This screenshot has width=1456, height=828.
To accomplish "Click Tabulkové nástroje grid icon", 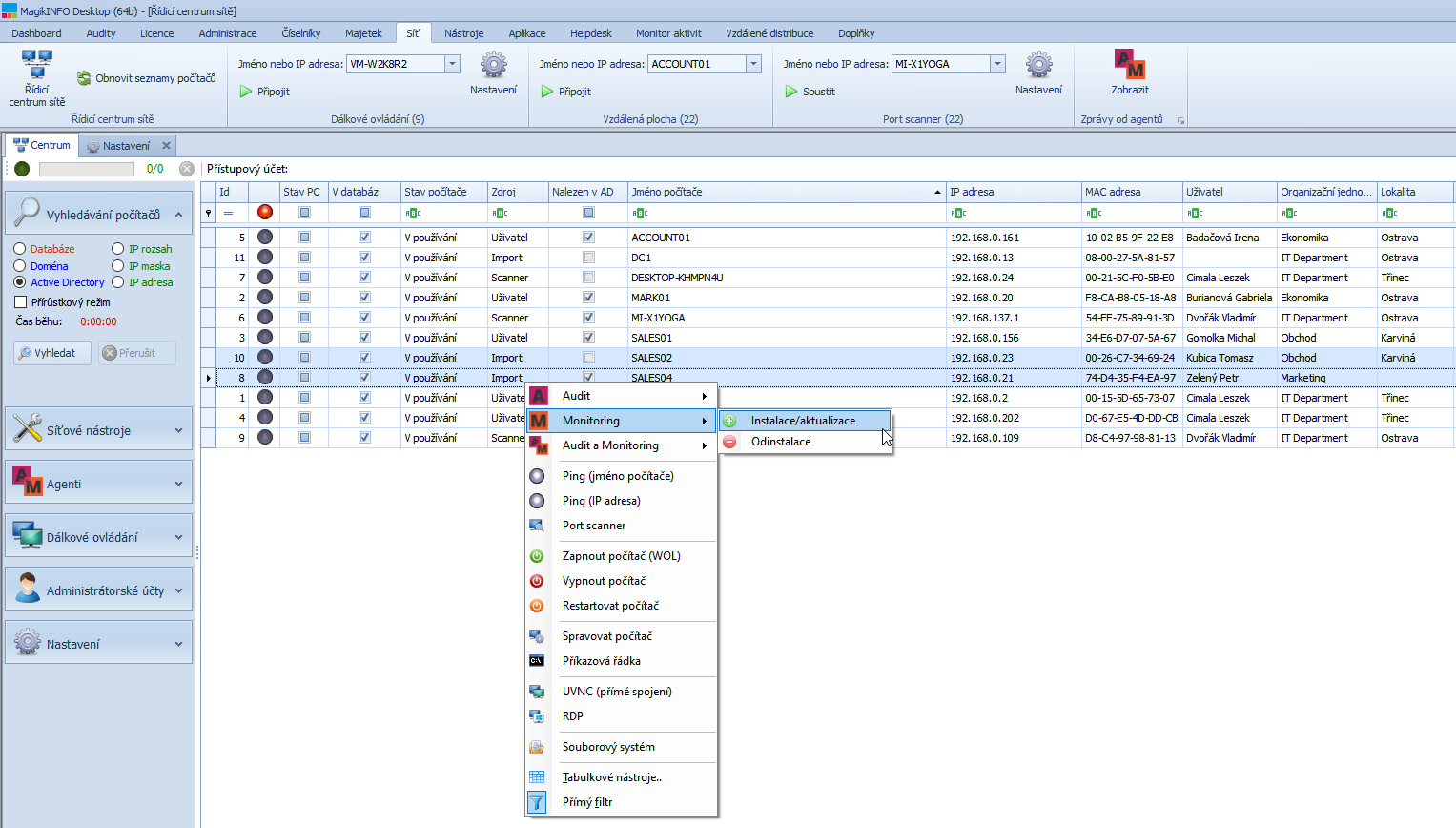I will pyautogui.click(x=537, y=777).
